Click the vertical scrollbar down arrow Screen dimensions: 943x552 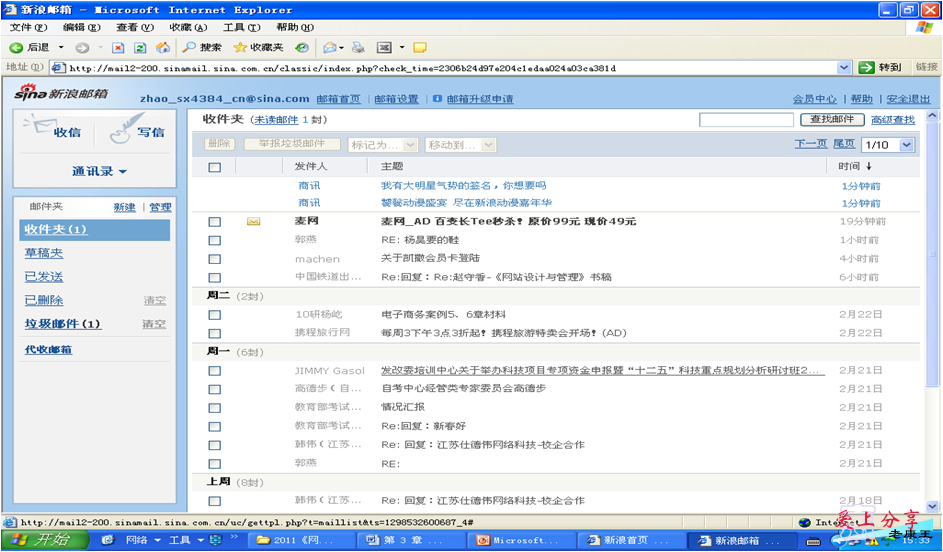pyautogui.click(x=932, y=506)
